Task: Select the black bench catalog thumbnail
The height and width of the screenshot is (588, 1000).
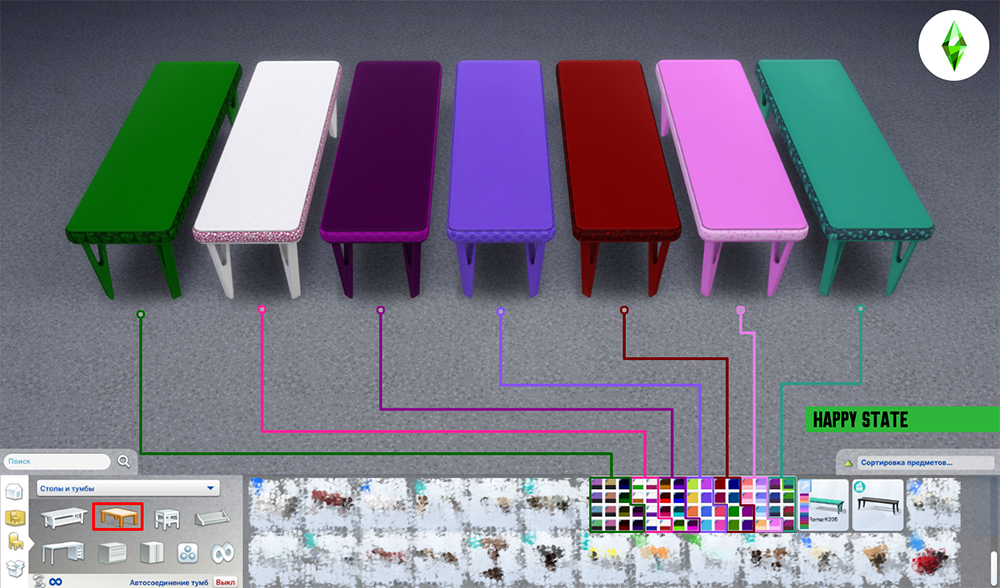Action: coord(878,504)
